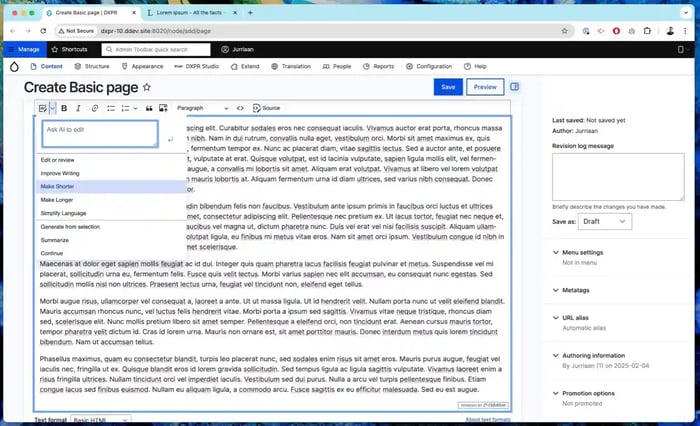This screenshot has width=700, height=426.
Task: Open About text formats link
Action: point(488,420)
